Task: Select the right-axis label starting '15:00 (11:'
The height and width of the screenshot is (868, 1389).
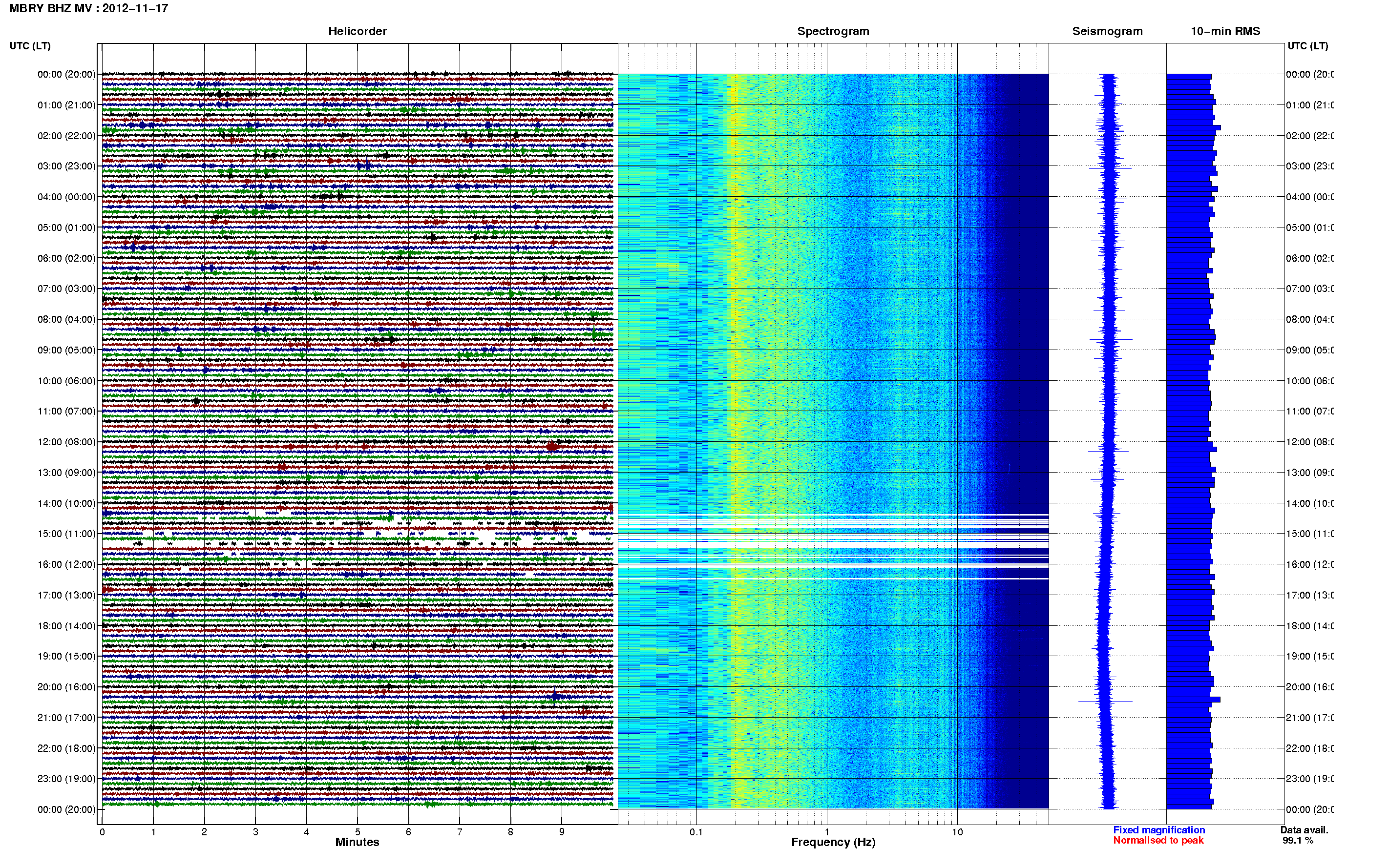Action: click(x=1310, y=534)
